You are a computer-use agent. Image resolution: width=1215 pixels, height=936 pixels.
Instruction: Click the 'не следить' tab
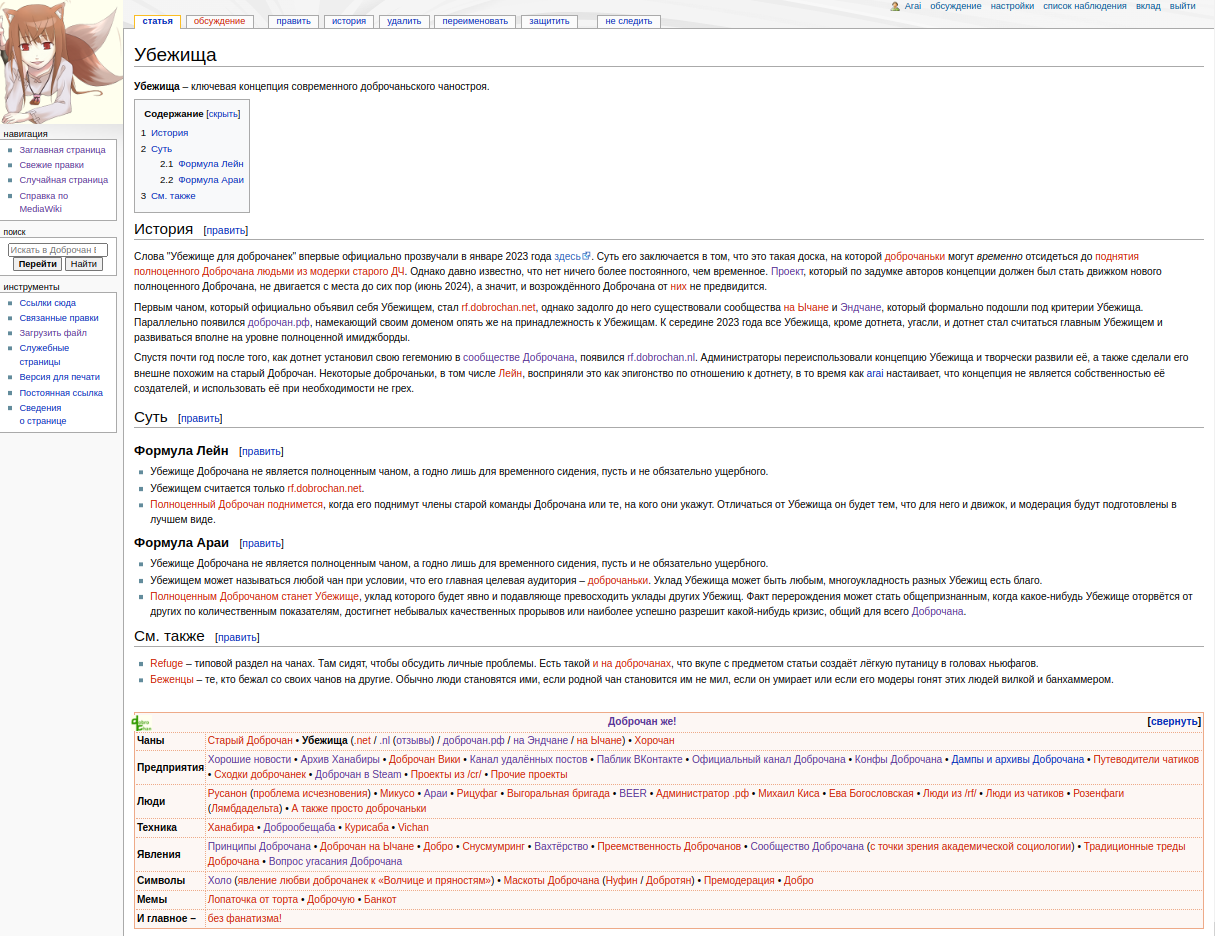click(628, 20)
